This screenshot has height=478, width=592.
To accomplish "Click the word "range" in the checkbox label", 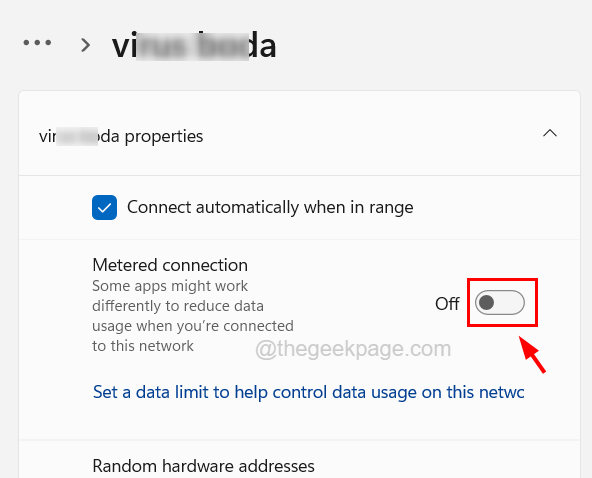I will pyautogui.click(x=391, y=208).
